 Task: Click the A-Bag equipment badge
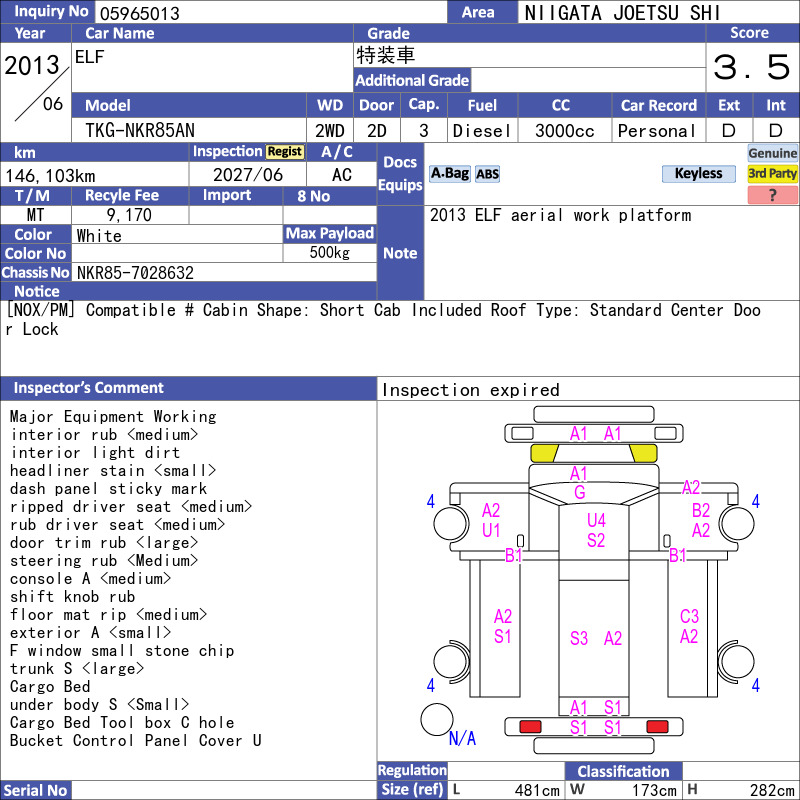(449, 174)
